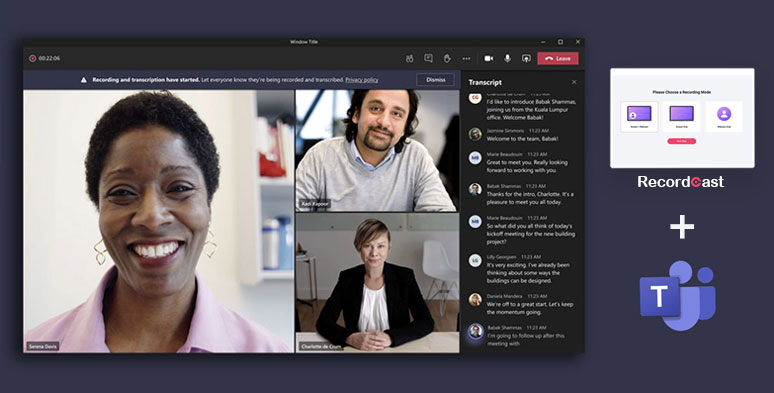Open the meeting chat icon
The image size is (774, 393).
click(428, 58)
